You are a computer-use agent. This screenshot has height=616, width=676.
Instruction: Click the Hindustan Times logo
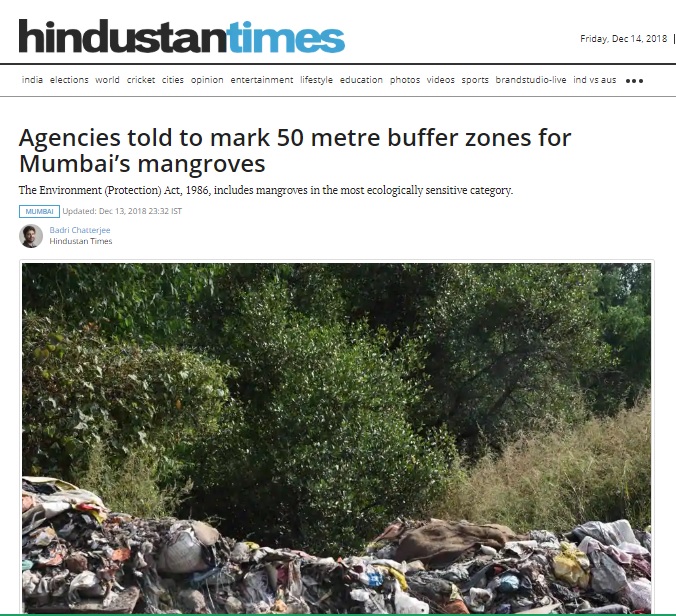pos(182,36)
